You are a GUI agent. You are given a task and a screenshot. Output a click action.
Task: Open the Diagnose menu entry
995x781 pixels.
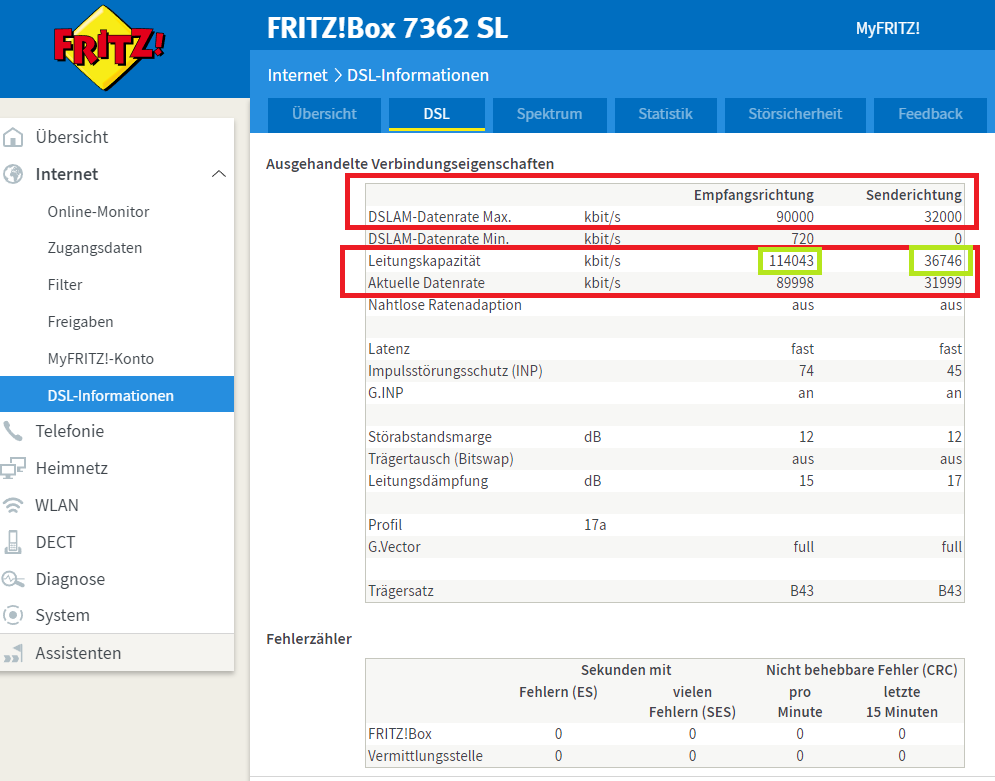(70, 579)
